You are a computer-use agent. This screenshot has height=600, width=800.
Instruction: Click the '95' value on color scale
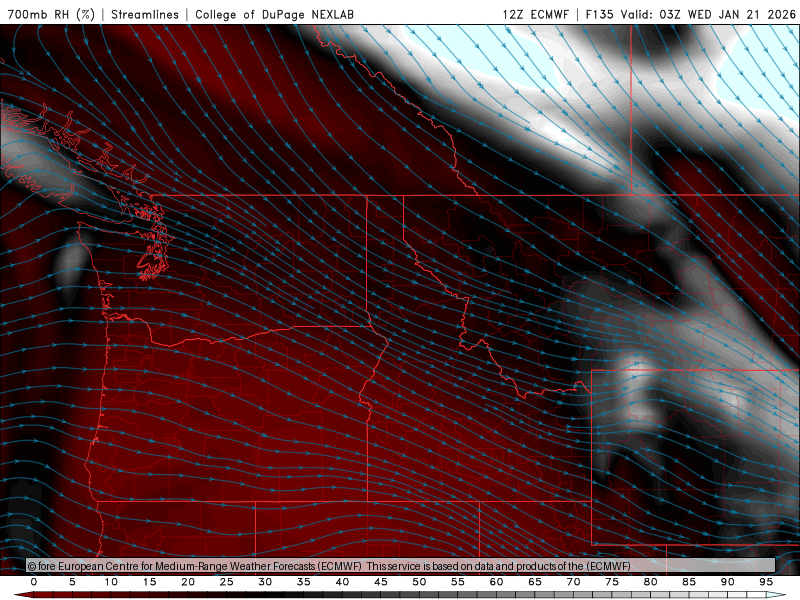click(x=766, y=582)
